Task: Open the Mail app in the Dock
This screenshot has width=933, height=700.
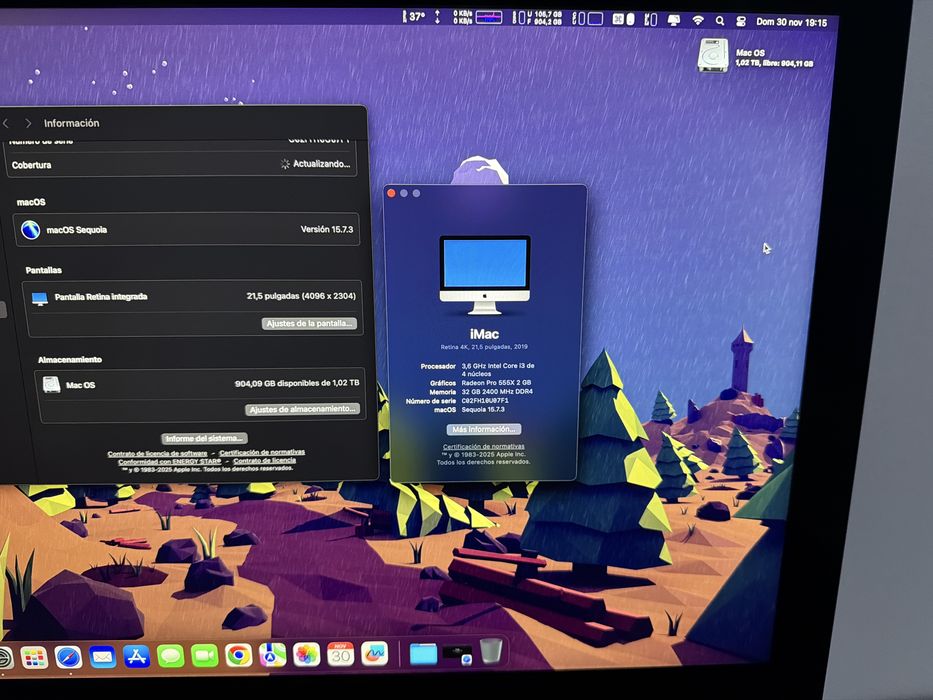Action: coord(102,657)
